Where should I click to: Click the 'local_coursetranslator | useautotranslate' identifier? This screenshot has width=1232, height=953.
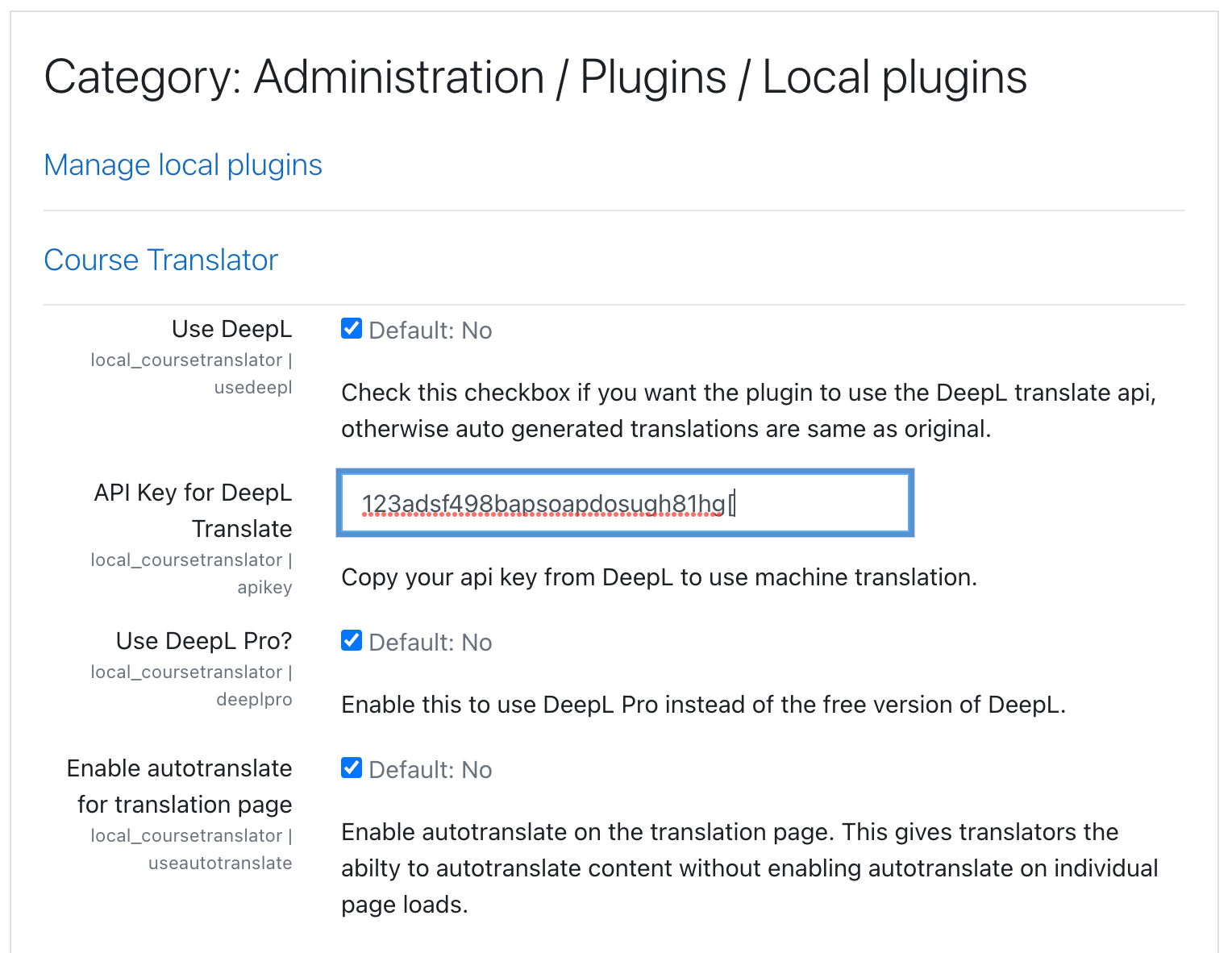click(192, 849)
